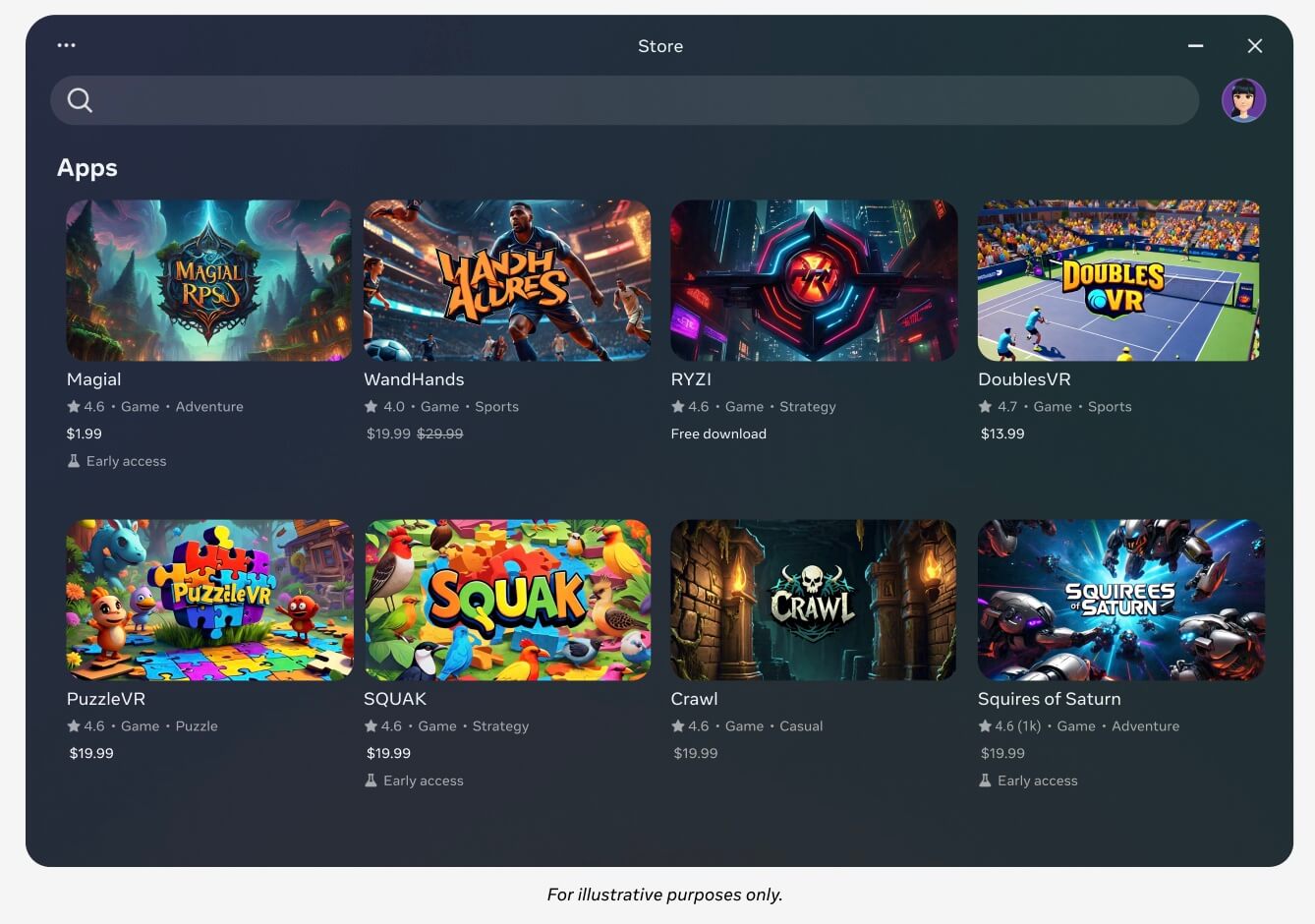Viewport: 1315px width, 924px height.
Task: Open the Crawl dungeon game thumbnail
Action: point(813,600)
